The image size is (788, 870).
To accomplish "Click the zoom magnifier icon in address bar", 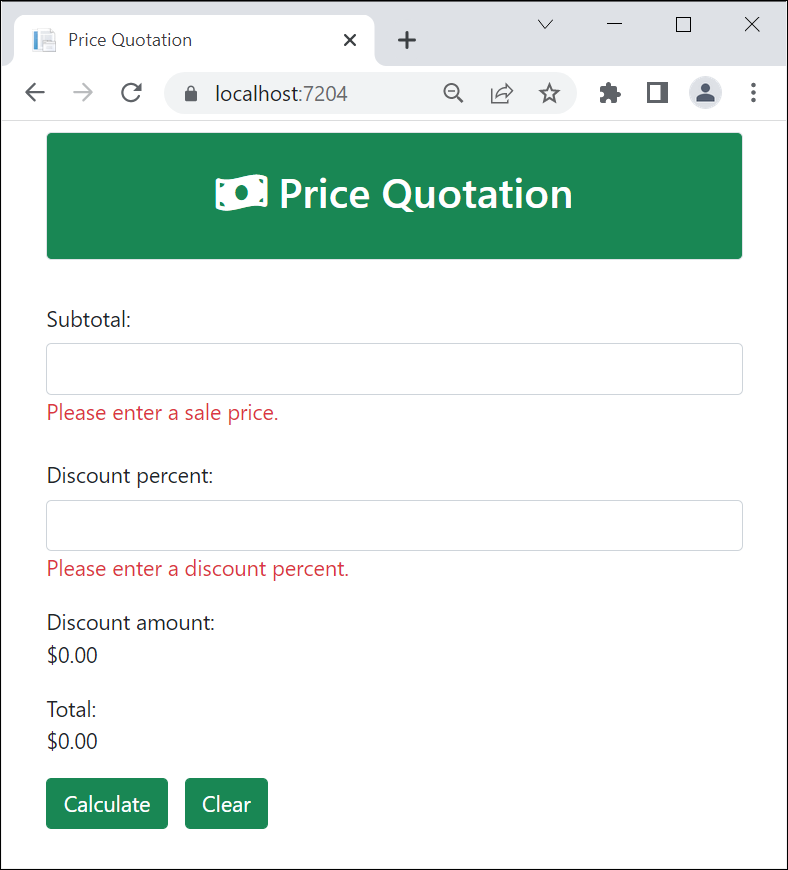I will [x=454, y=92].
